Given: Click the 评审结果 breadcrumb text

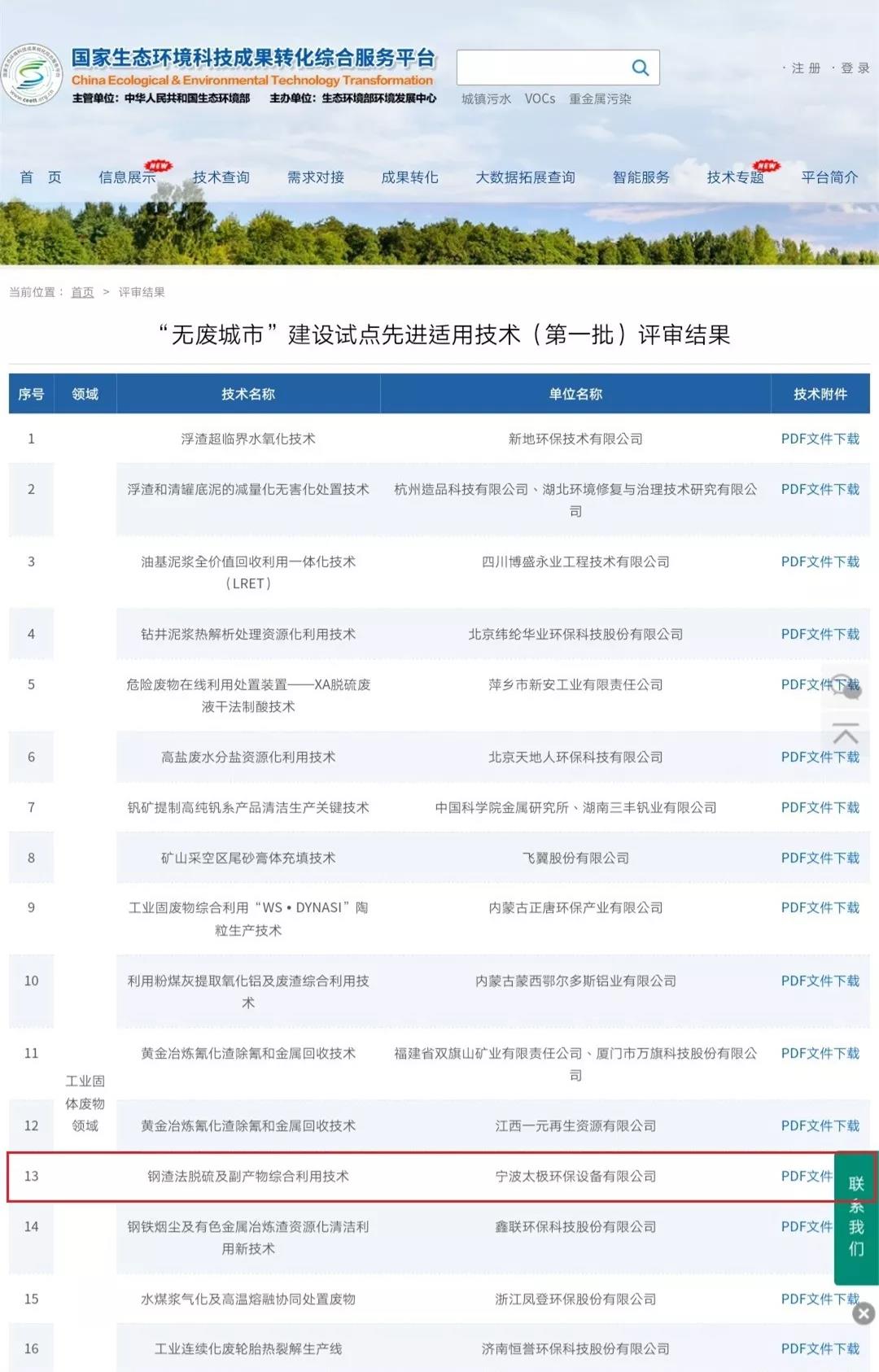Looking at the screenshot, I should pyautogui.click(x=142, y=292).
